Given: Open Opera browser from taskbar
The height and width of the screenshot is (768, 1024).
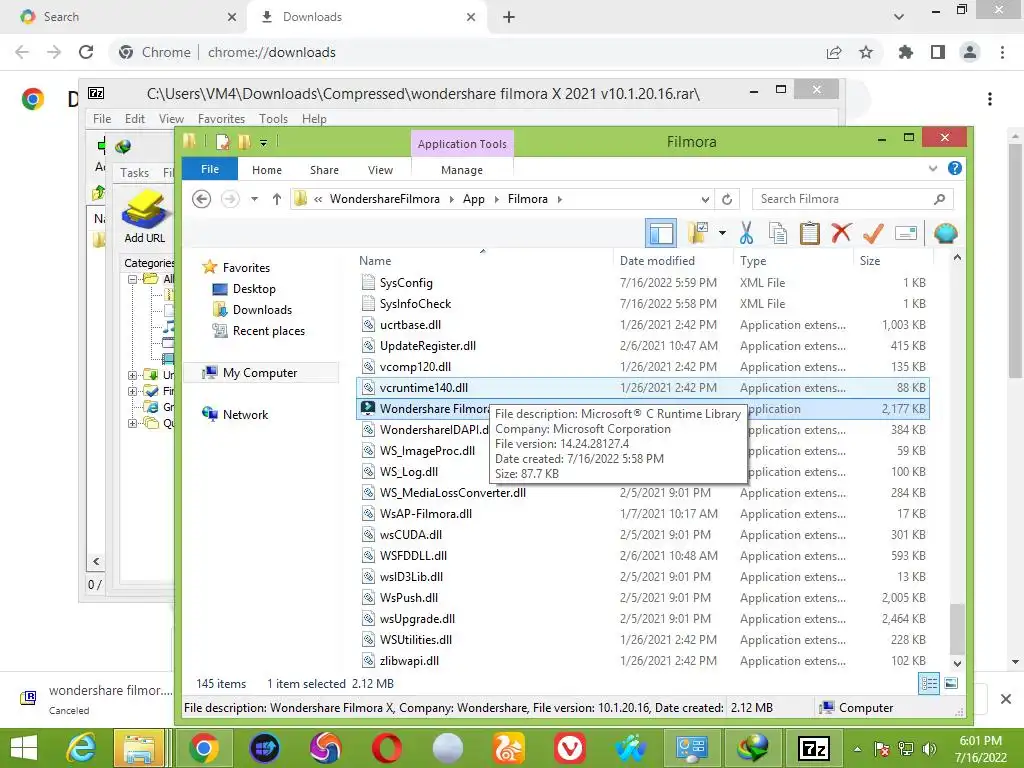Looking at the screenshot, I should (387, 748).
